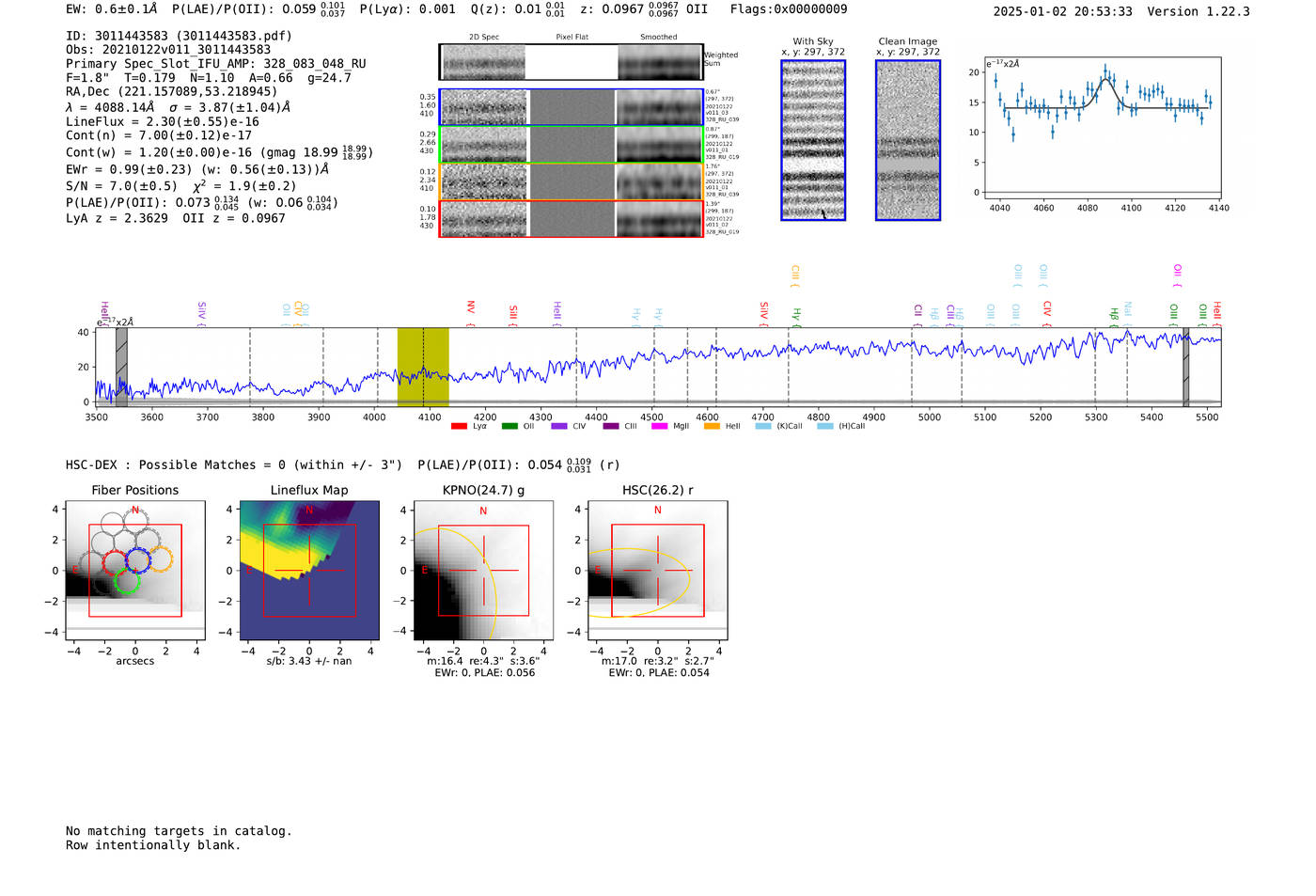Click the ID 3011443583 text line
Image resolution: width=1316 pixels, height=896 pixels.
[x=179, y=36]
